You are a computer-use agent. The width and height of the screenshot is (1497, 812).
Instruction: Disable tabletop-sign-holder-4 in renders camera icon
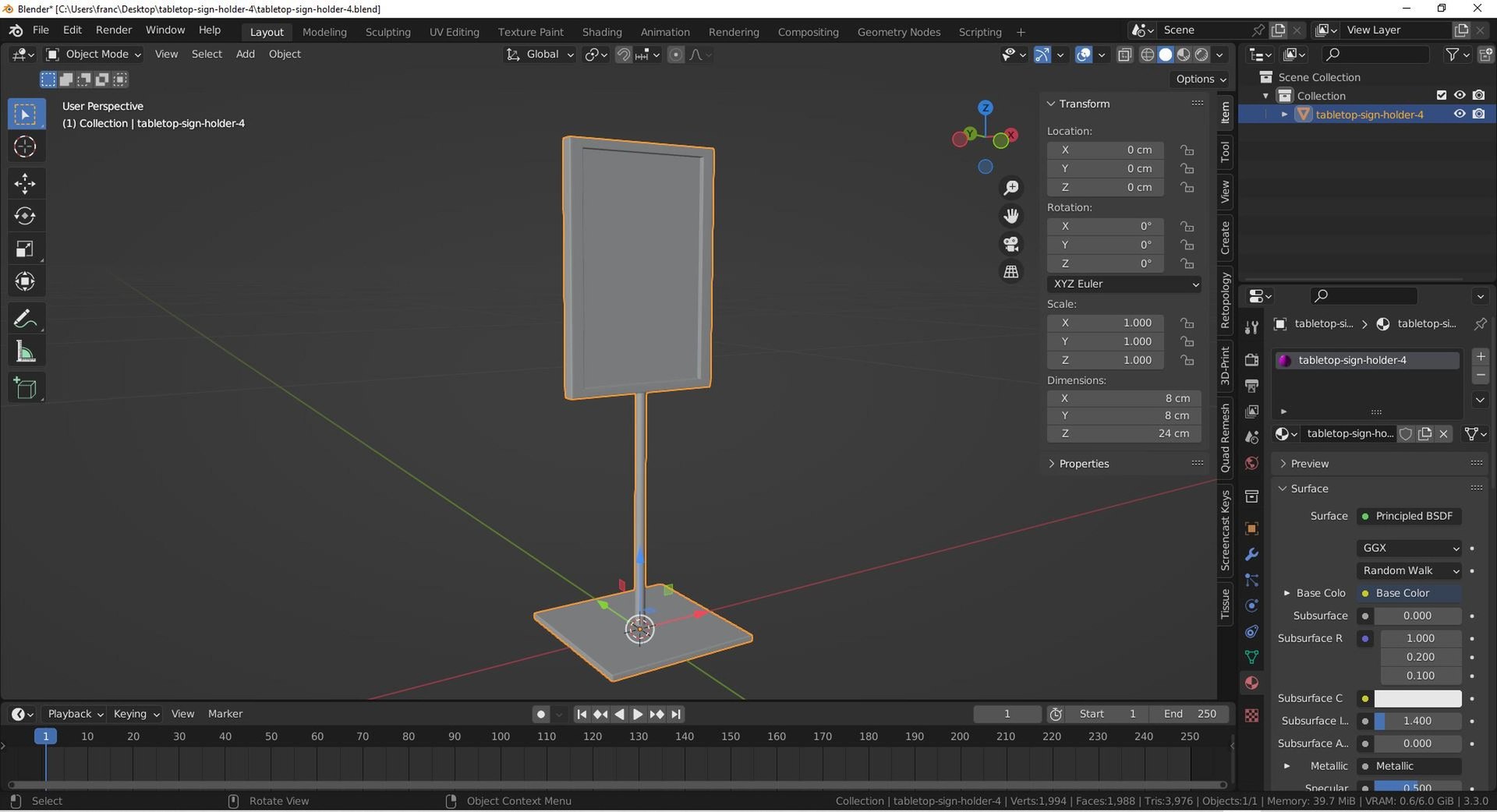click(1478, 114)
